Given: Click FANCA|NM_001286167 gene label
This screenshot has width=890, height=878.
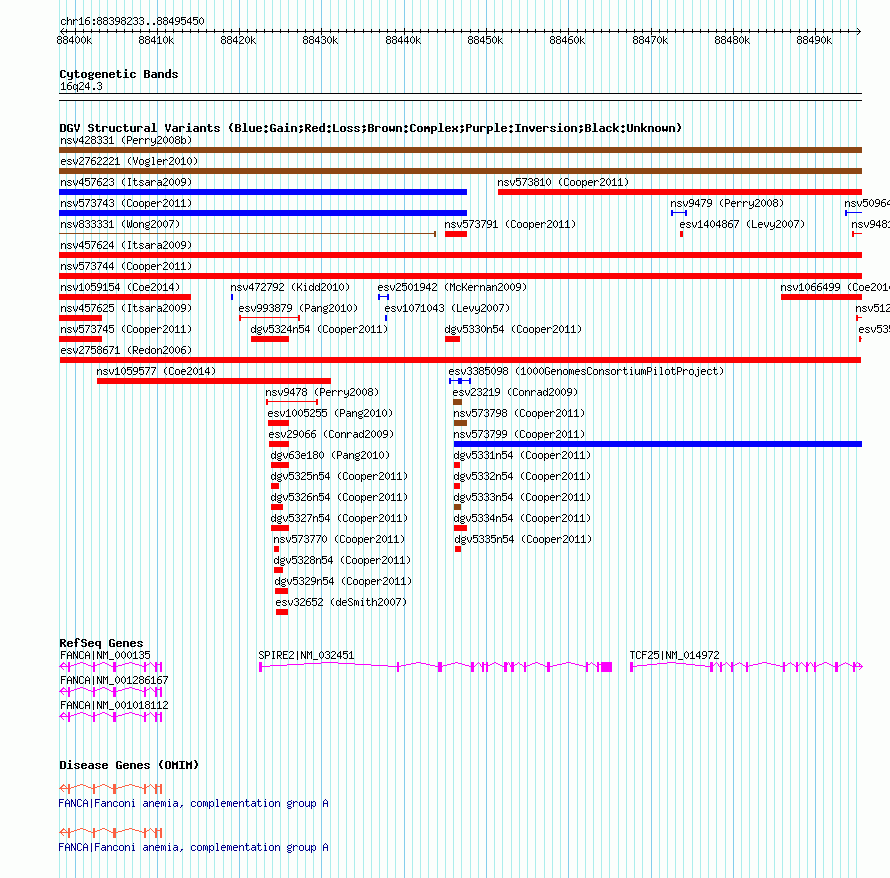Looking at the screenshot, I should point(114,680).
